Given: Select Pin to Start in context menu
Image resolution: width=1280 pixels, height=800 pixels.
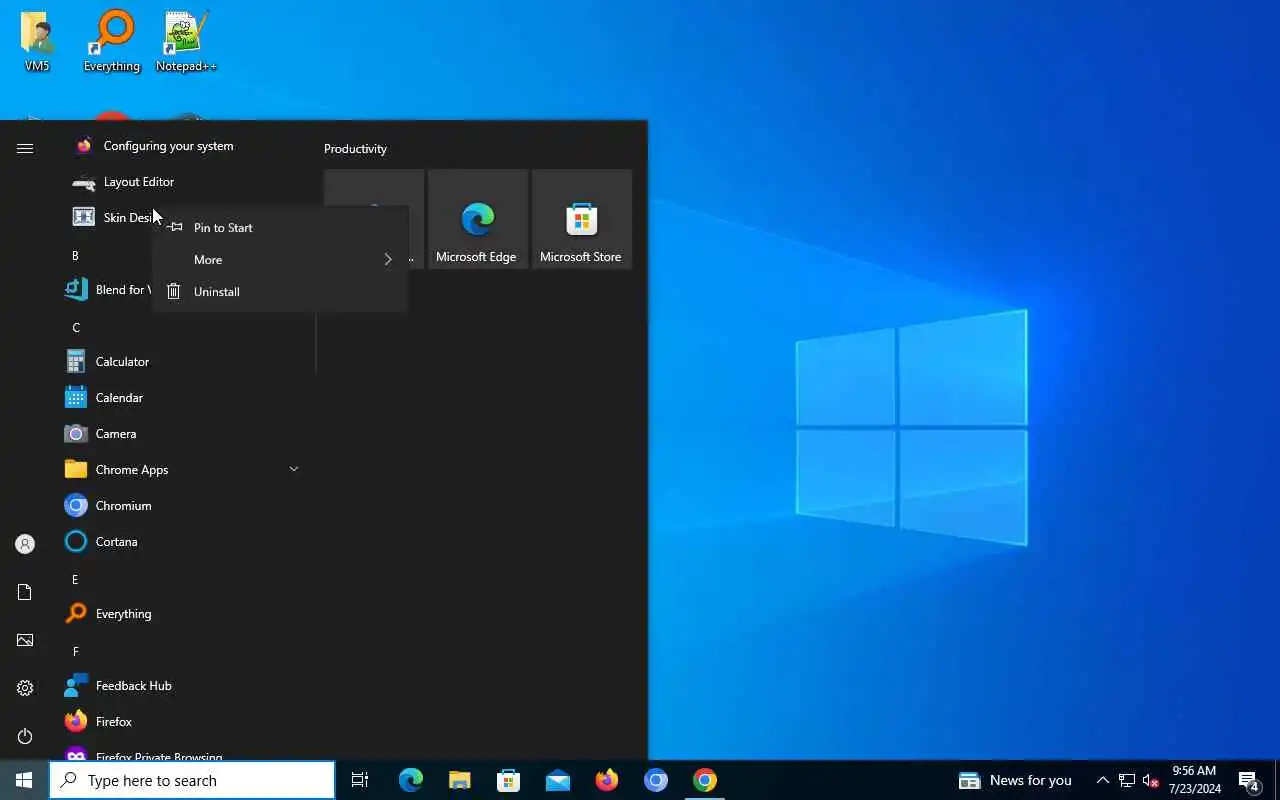Looking at the screenshot, I should click(280, 228).
